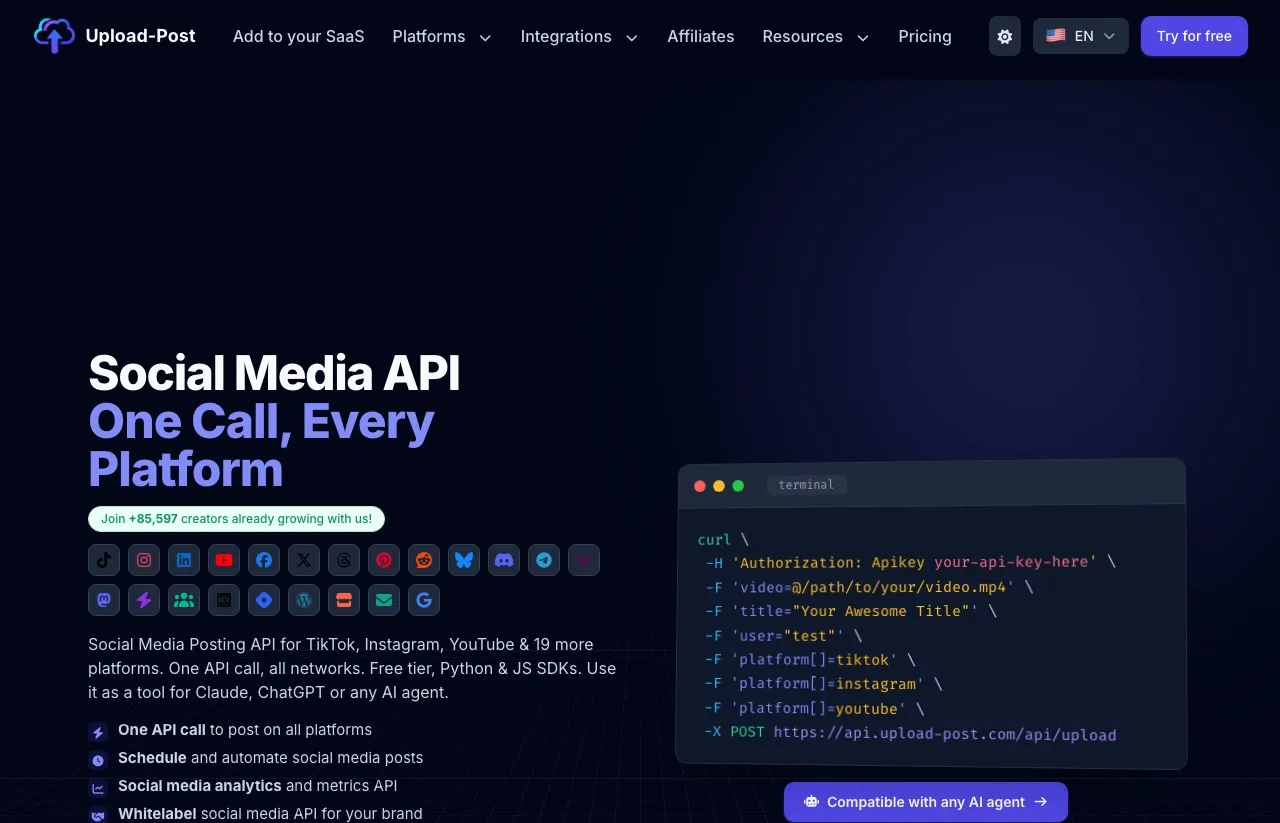
Task: Click the orange storefront icon
Action: pos(344,600)
